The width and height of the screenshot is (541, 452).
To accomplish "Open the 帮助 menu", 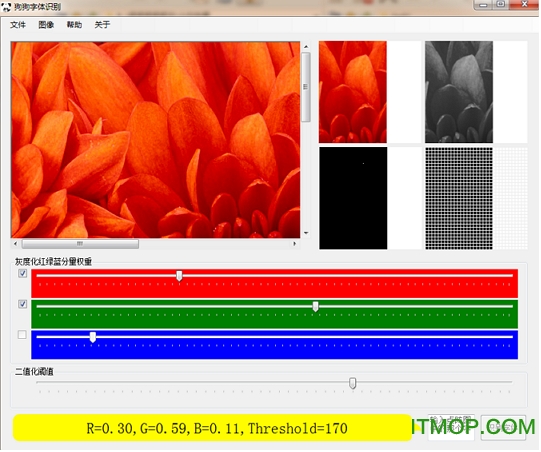I will (x=74, y=25).
